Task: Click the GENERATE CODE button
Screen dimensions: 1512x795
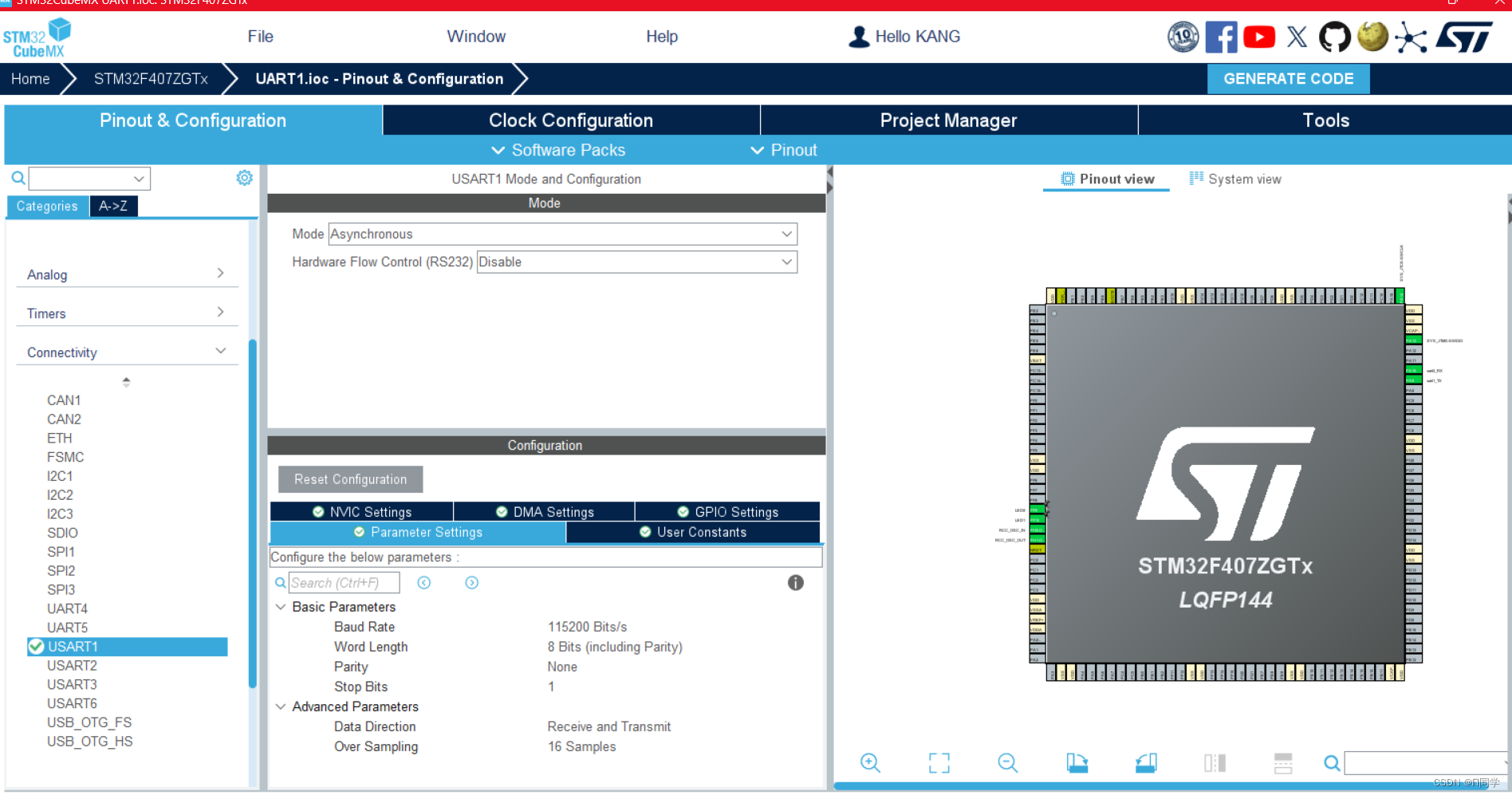Action: pos(1289,79)
